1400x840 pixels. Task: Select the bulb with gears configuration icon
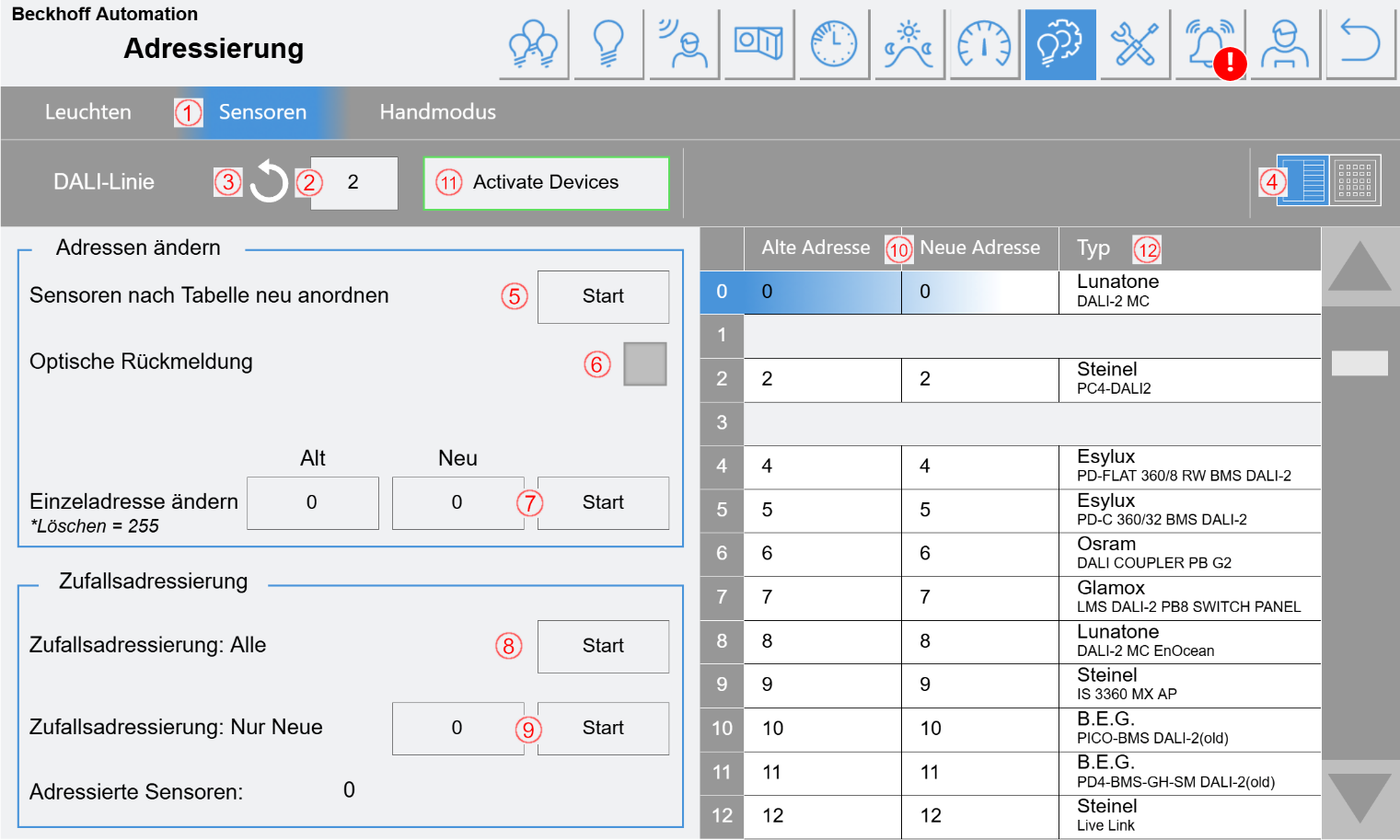(x=1060, y=44)
